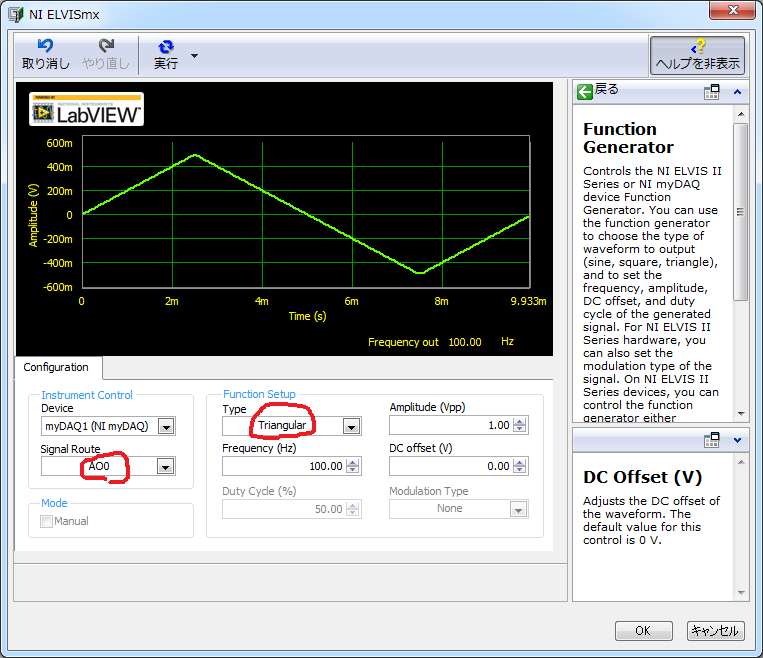Open the waveform Type dropdown arrow
763x658 pixels.
pyautogui.click(x=351, y=426)
